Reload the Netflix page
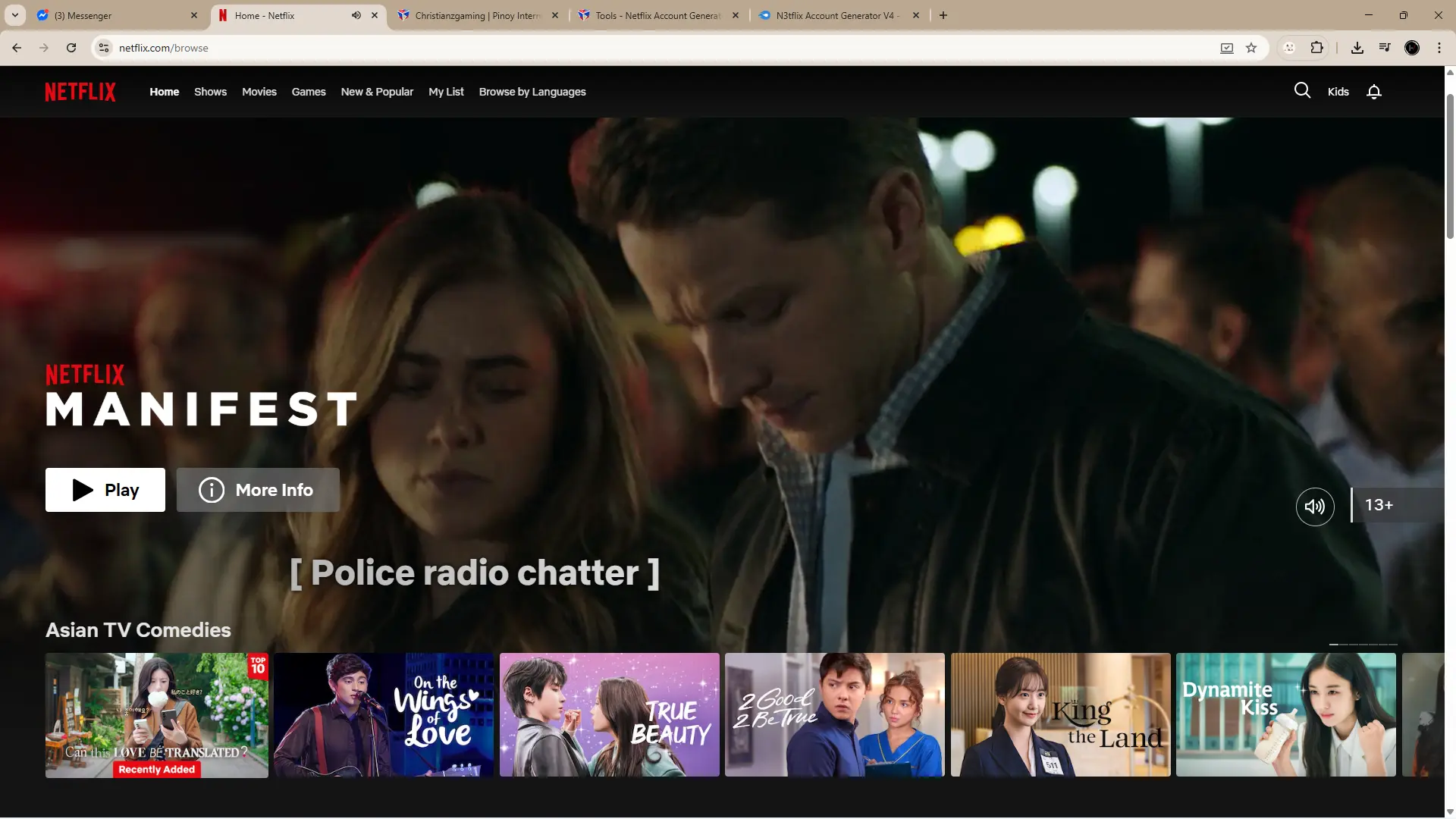This screenshot has width=1456, height=819. 71,48
